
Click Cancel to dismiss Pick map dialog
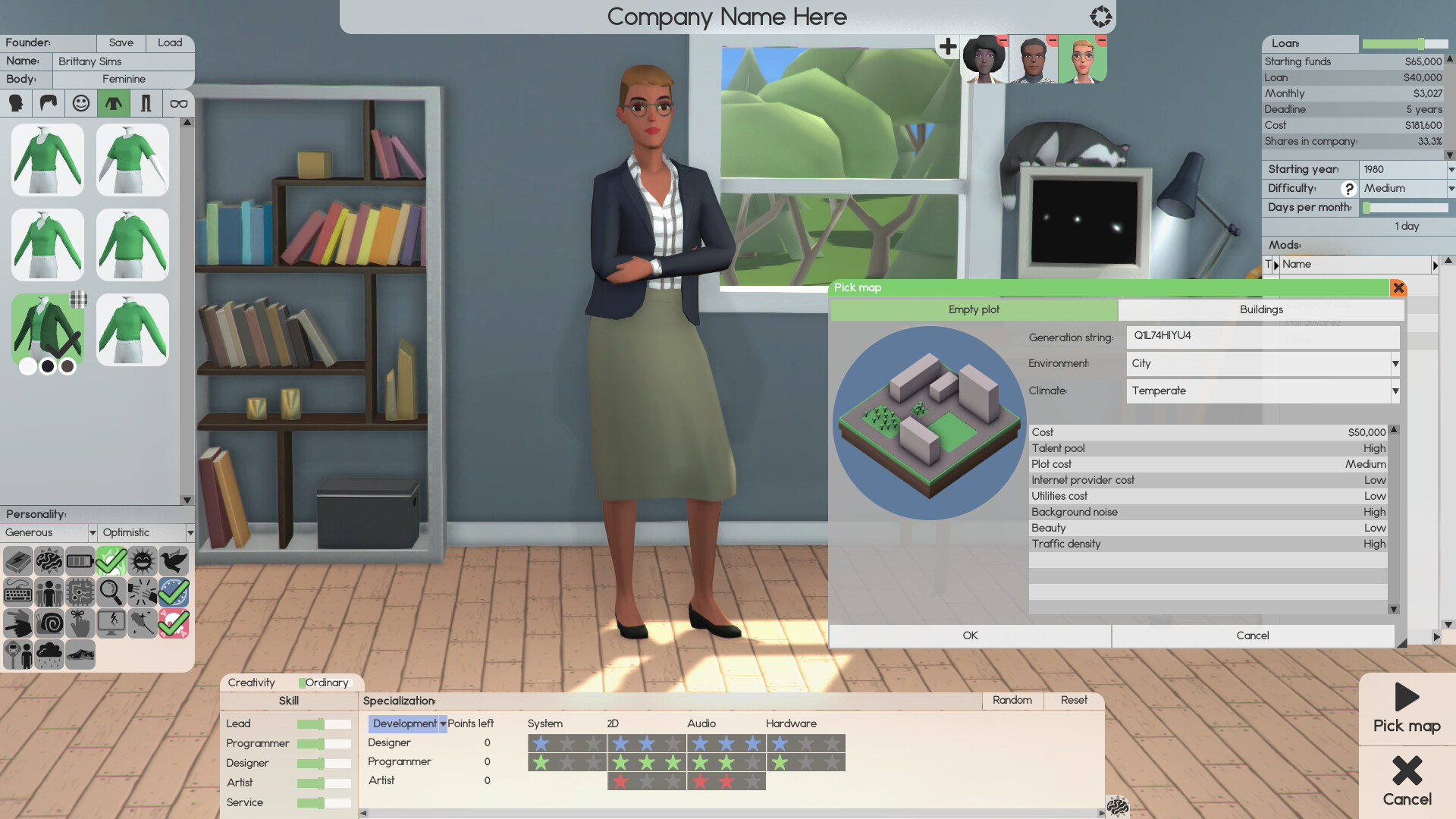point(1253,635)
